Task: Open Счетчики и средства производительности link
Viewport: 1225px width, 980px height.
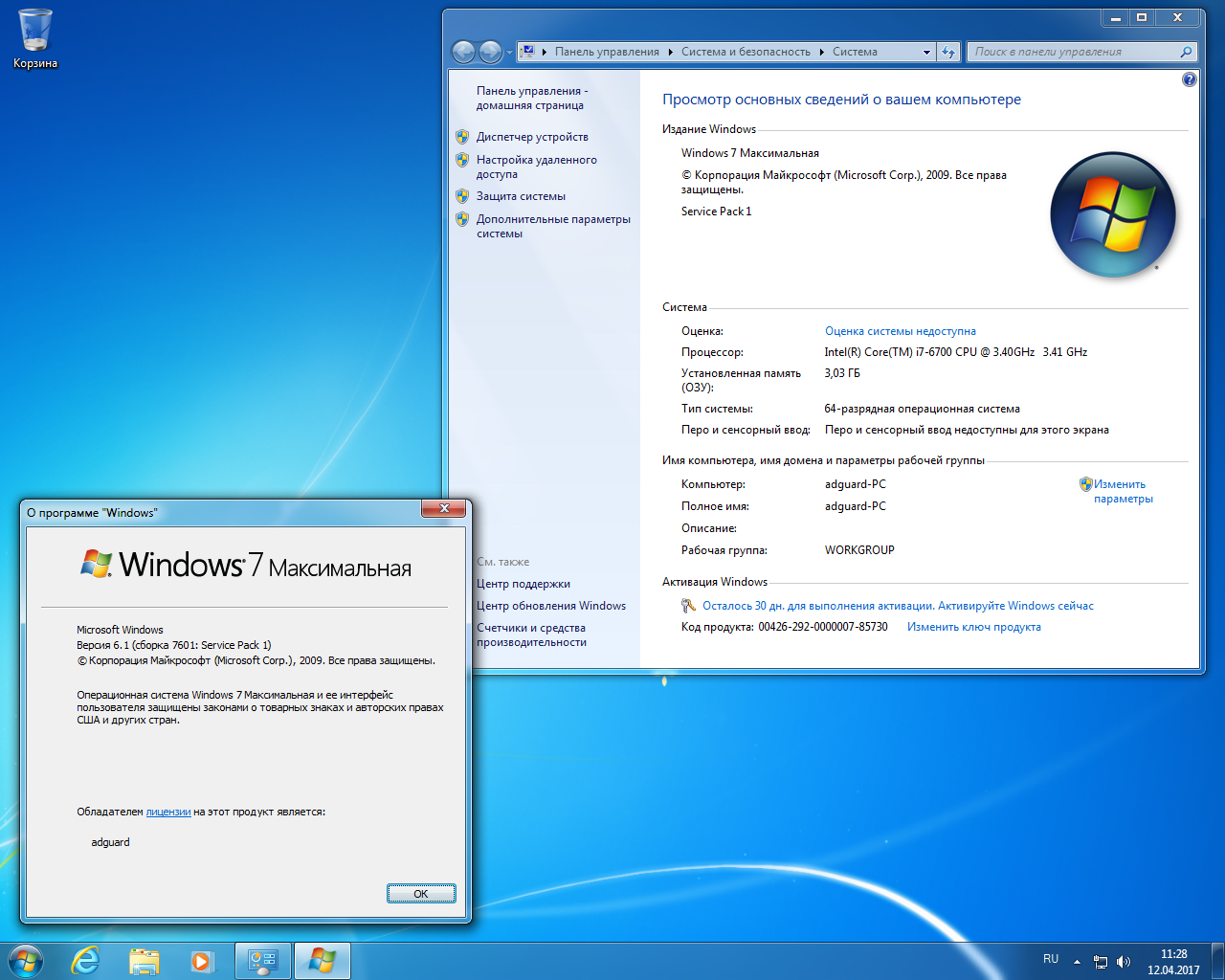Action: (531, 635)
